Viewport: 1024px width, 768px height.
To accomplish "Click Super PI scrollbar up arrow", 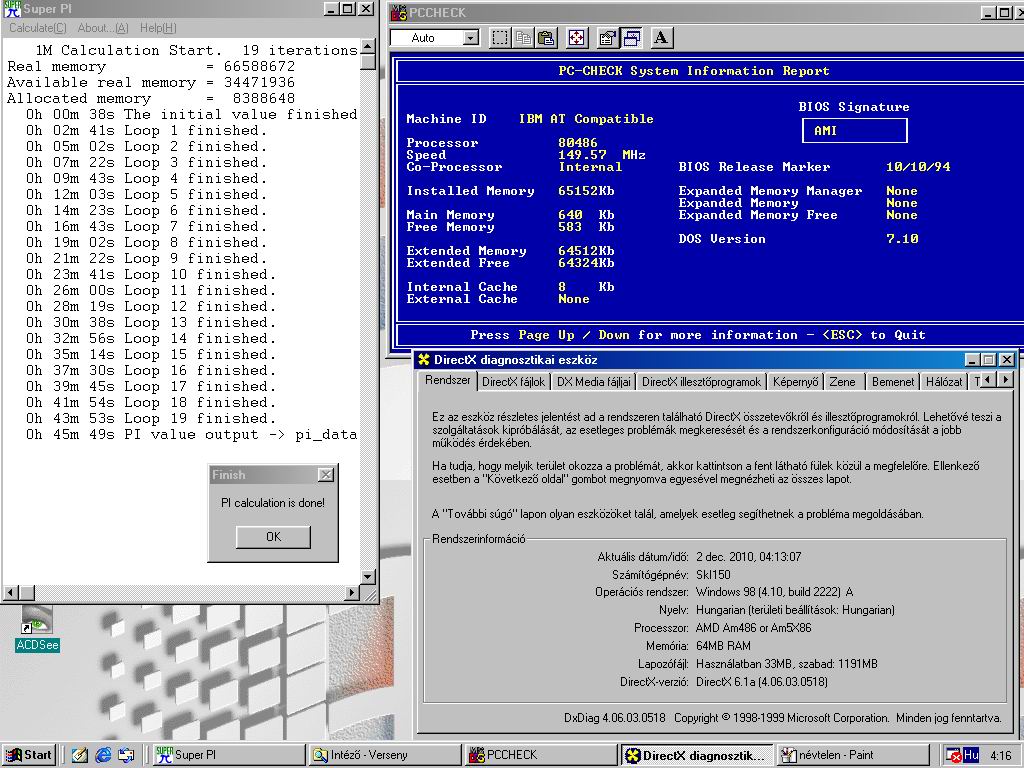I will 368,46.
